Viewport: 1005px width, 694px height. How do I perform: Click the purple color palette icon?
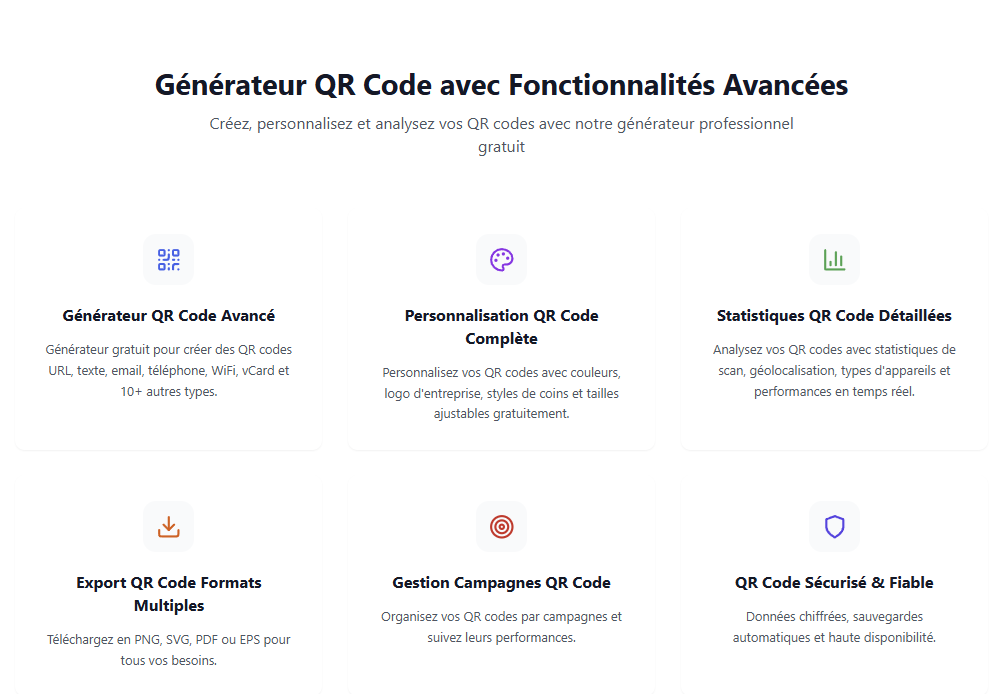click(501, 260)
